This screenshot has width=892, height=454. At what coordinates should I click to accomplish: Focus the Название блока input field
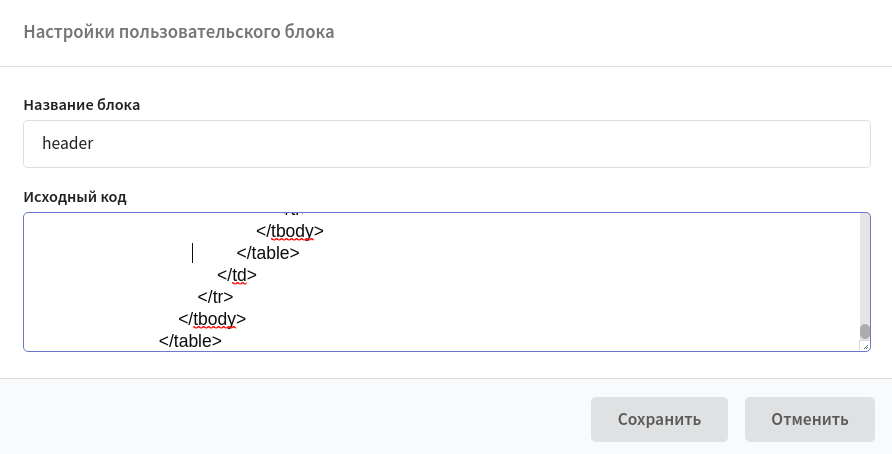point(447,144)
